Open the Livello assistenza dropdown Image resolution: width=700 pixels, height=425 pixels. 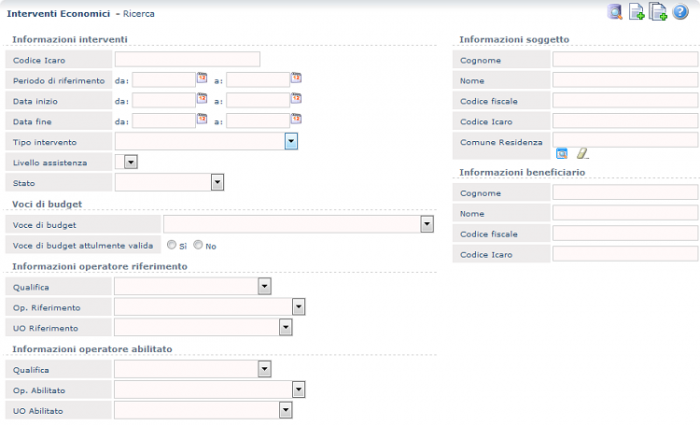130,161
